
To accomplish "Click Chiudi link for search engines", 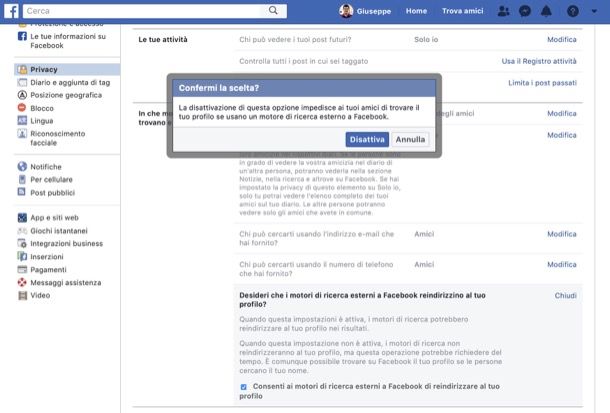I will coord(566,296).
